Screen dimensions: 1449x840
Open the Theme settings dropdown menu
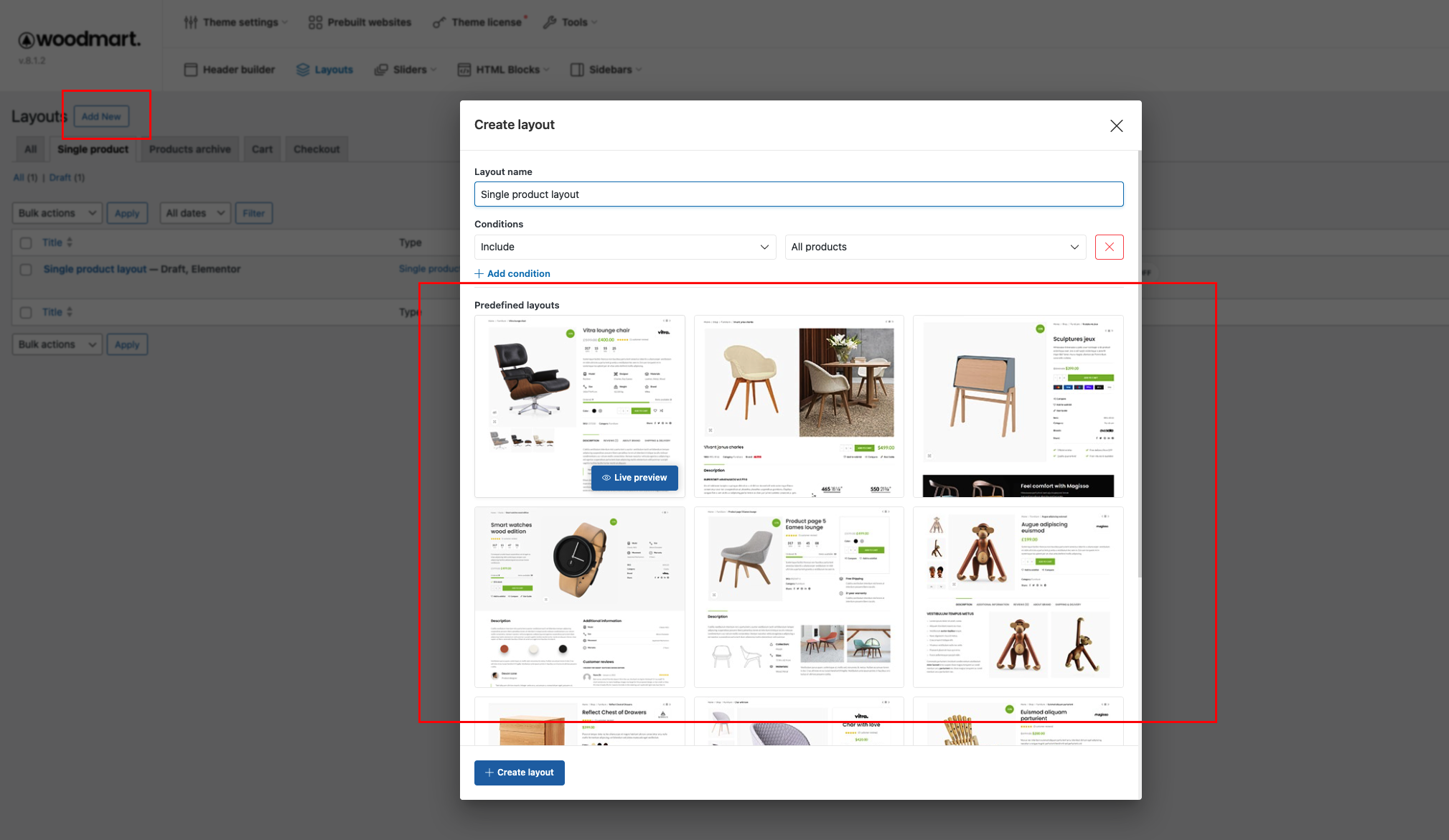pyautogui.click(x=236, y=22)
